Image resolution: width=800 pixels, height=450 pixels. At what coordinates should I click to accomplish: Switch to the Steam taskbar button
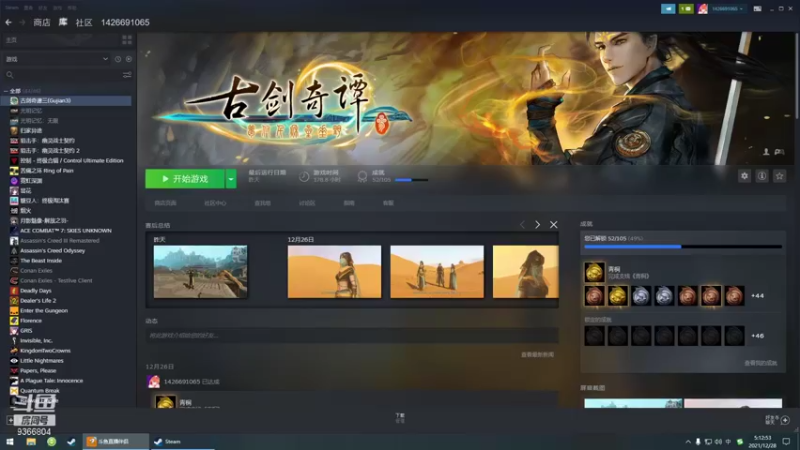(182, 441)
